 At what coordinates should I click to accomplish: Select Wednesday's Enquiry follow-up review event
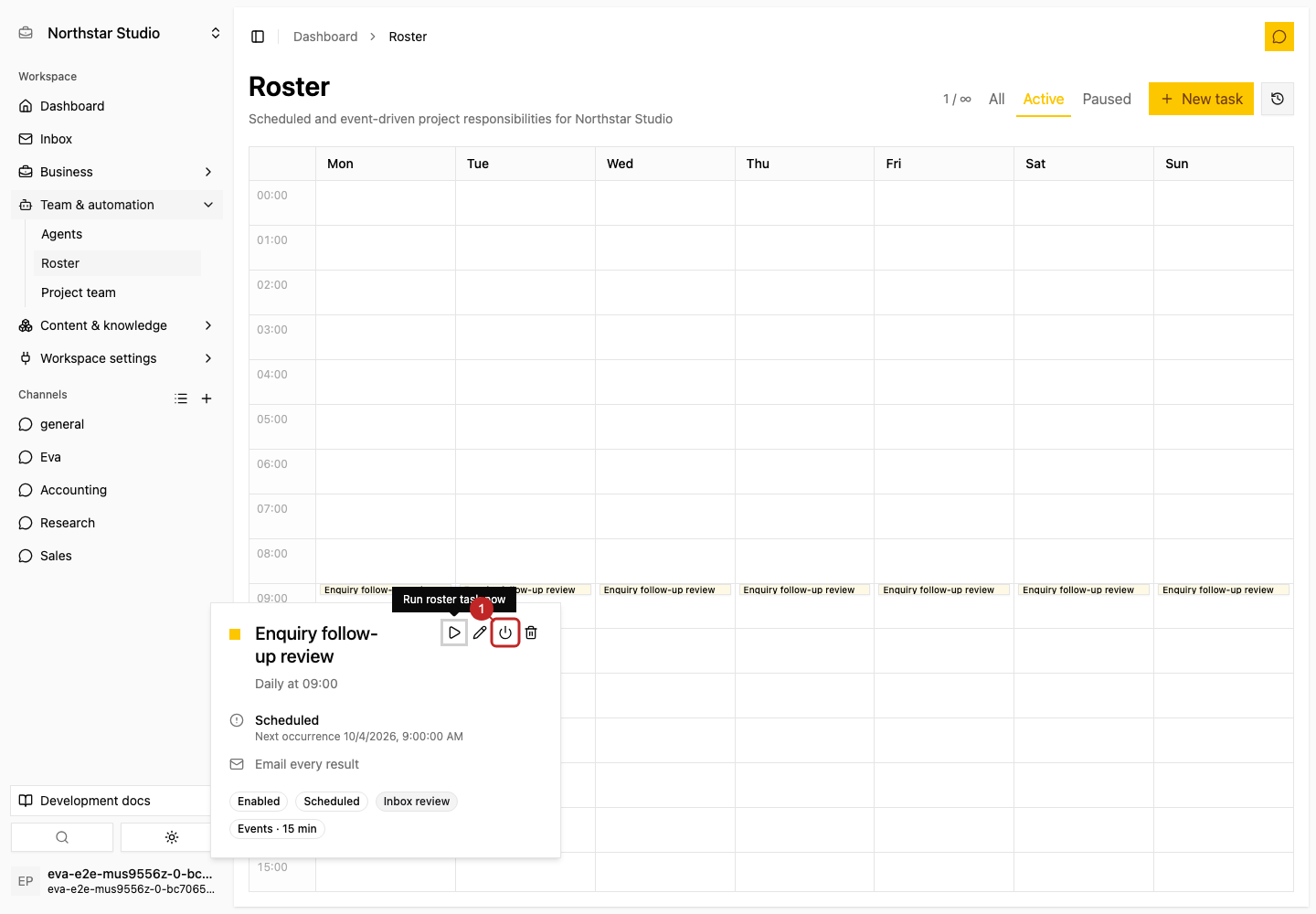click(x=665, y=590)
